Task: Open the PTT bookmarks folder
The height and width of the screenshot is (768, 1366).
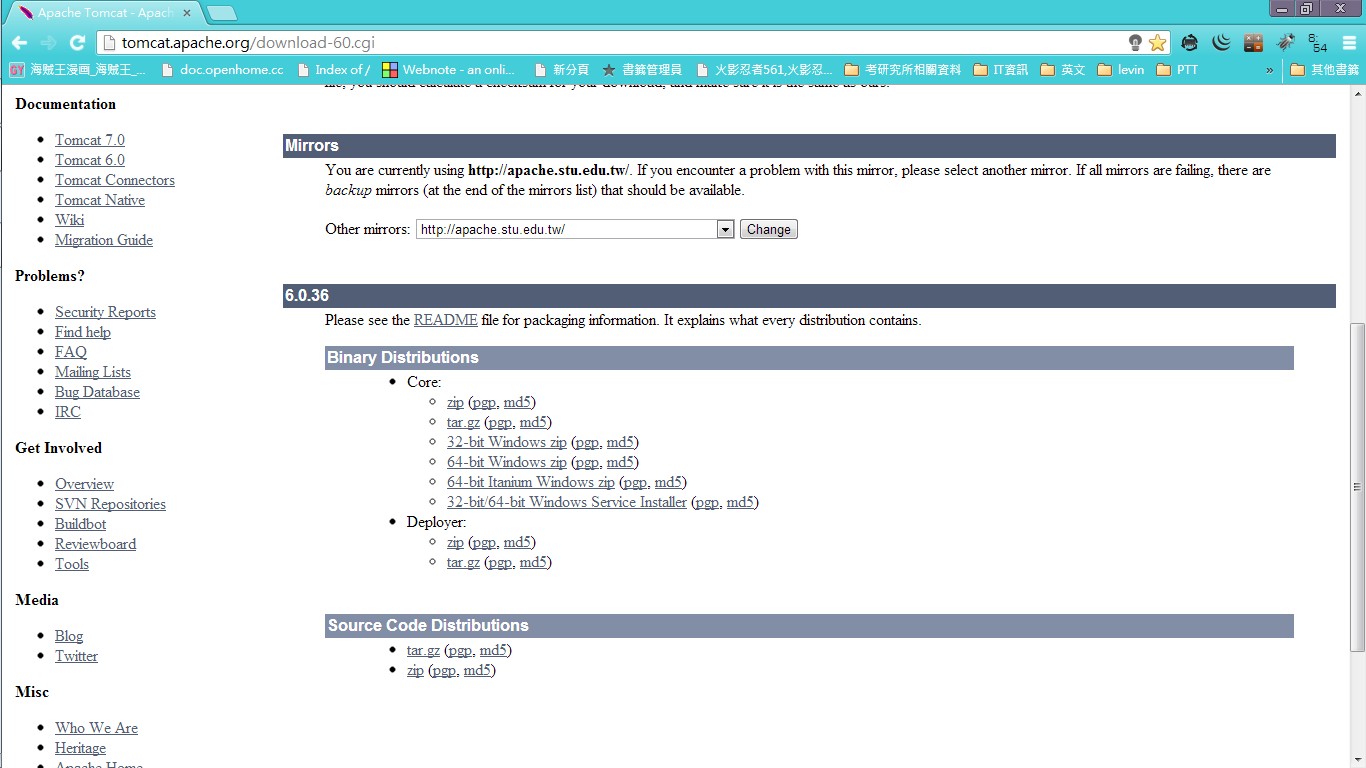Action: click(x=1177, y=70)
